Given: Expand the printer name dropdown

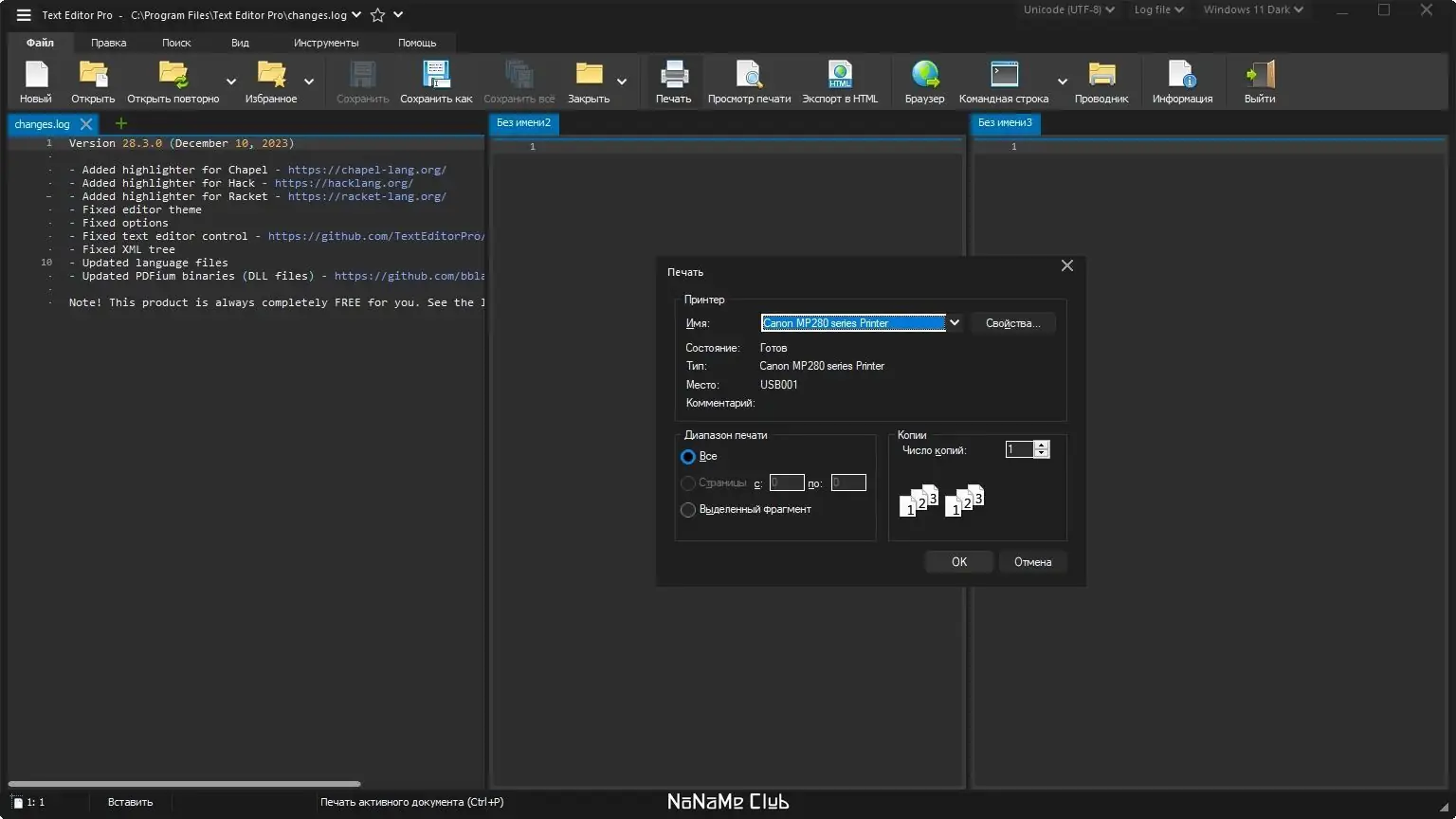Looking at the screenshot, I should click(955, 323).
